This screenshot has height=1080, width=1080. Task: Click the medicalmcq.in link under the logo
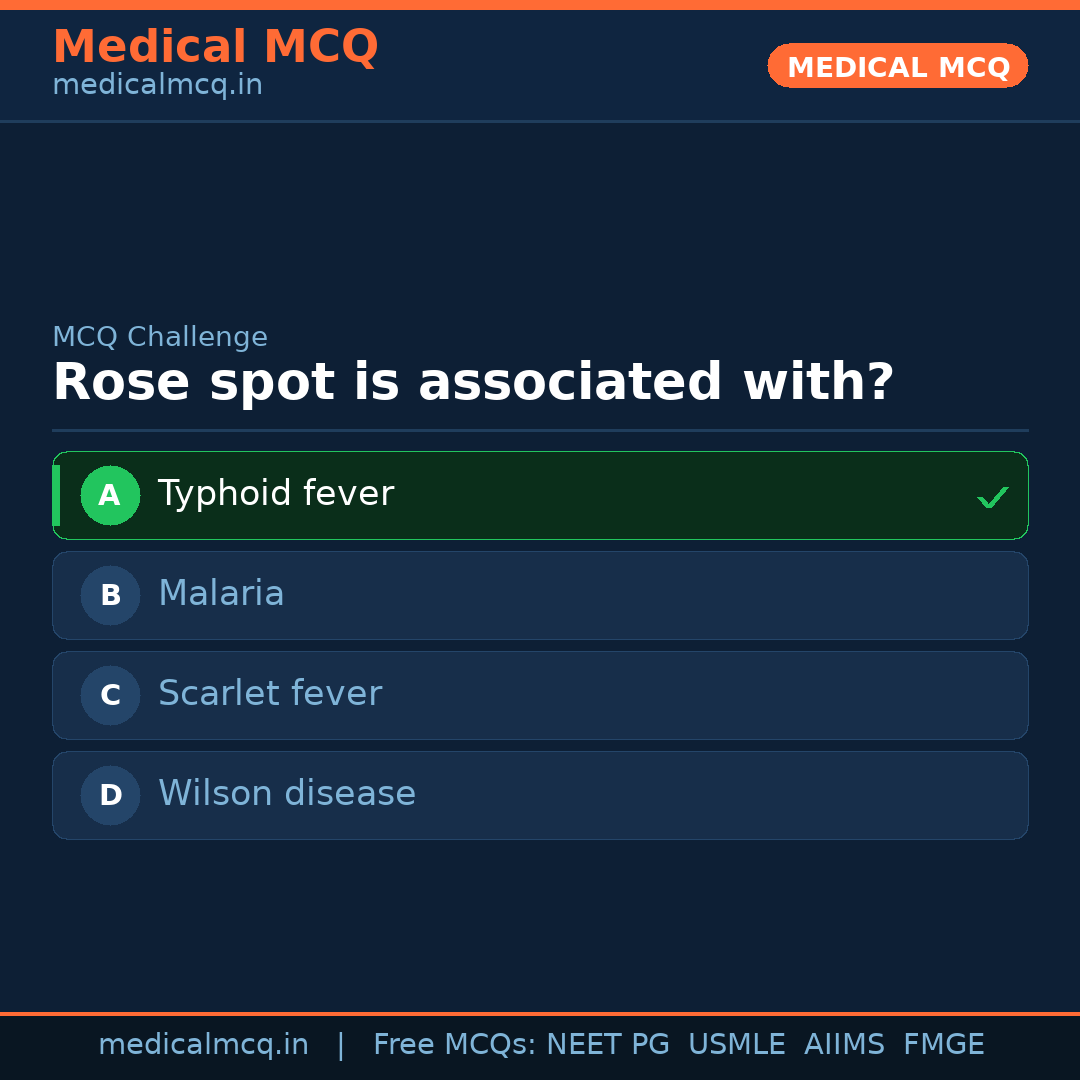[x=157, y=84]
